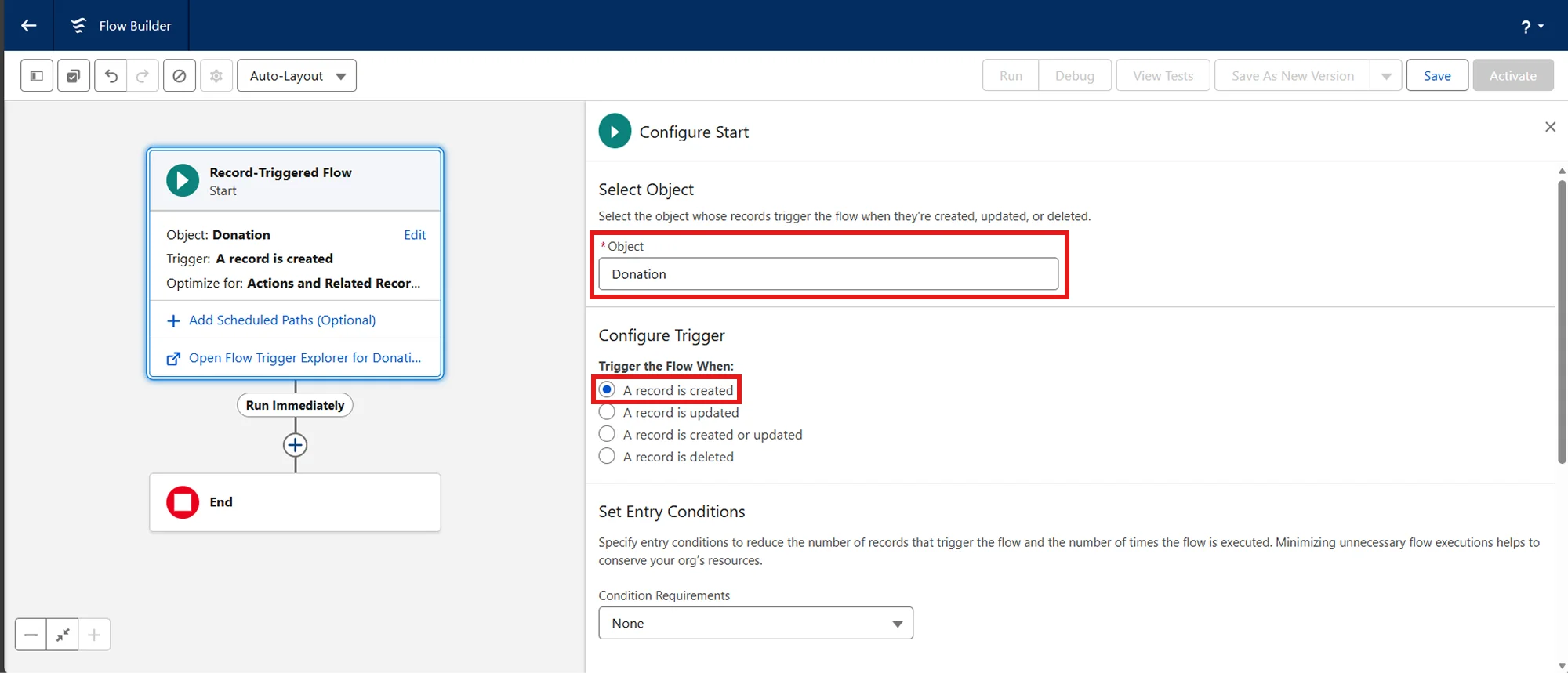Click the Object field containing Donation
The image size is (1568, 673).
coord(828,274)
